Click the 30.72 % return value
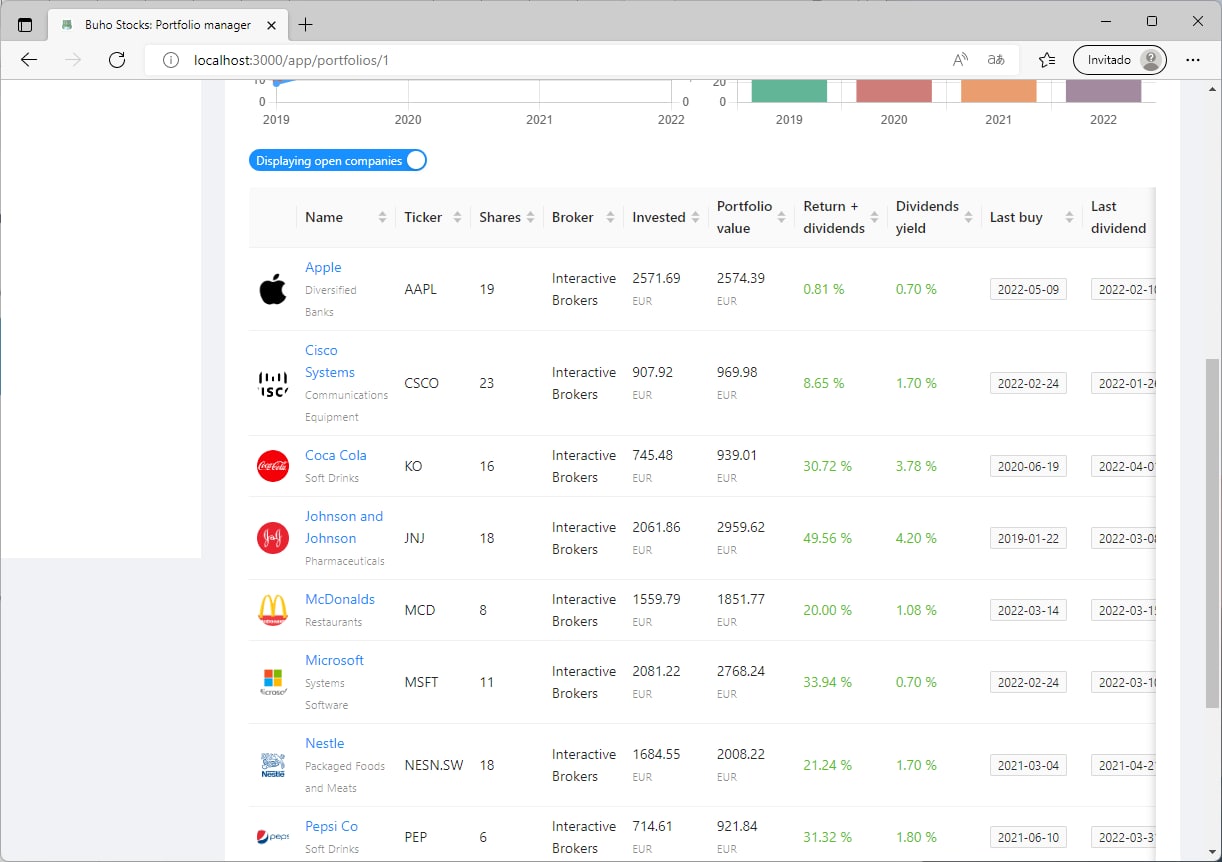This screenshot has width=1222, height=862. click(828, 466)
